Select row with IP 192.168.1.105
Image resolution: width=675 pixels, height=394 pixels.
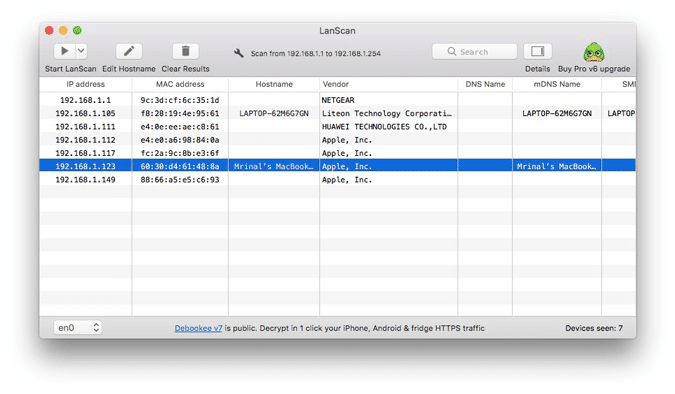[x=338, y=113]
